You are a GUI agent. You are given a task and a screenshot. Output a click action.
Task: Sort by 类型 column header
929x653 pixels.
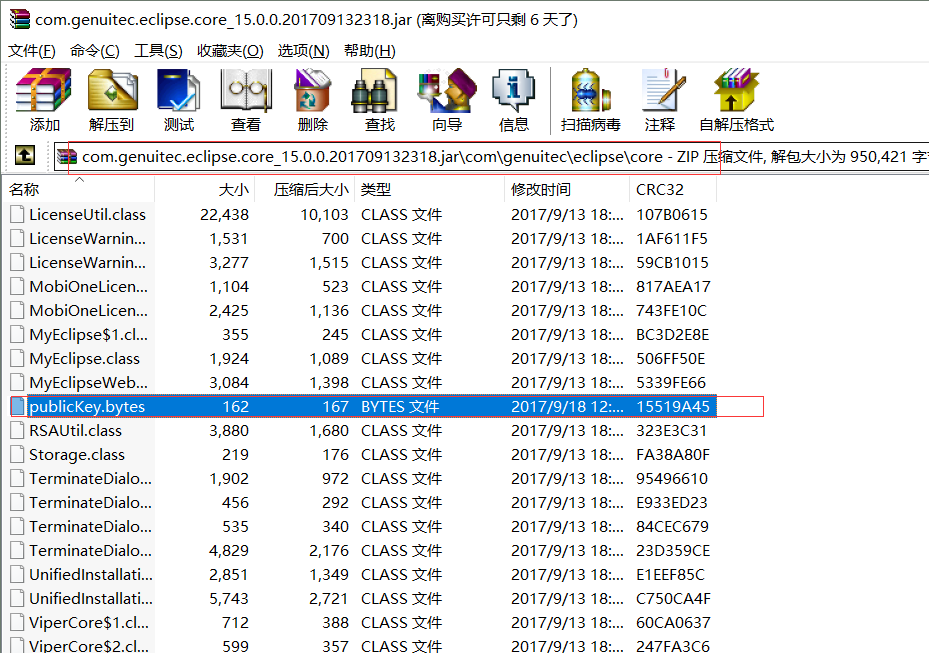pos(430,190)
